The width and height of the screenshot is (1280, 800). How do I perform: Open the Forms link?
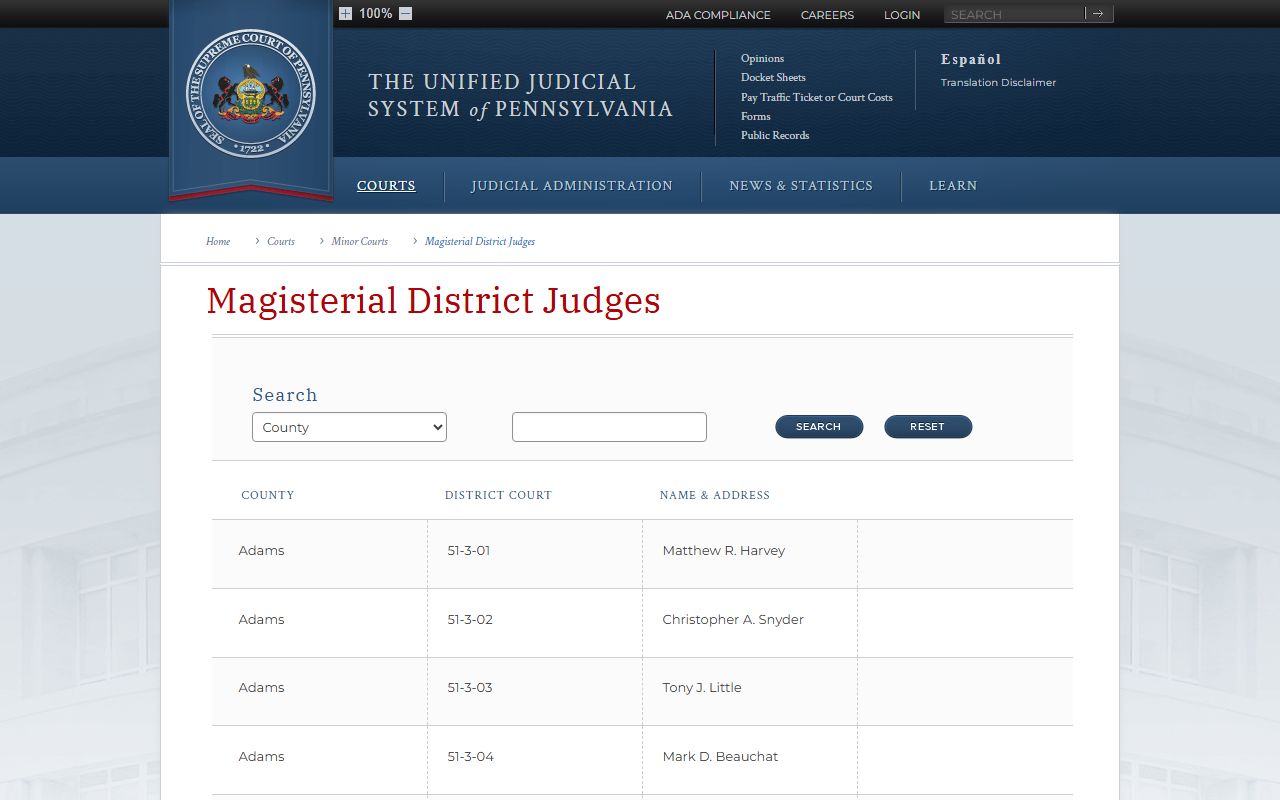[x=756, y=117]
